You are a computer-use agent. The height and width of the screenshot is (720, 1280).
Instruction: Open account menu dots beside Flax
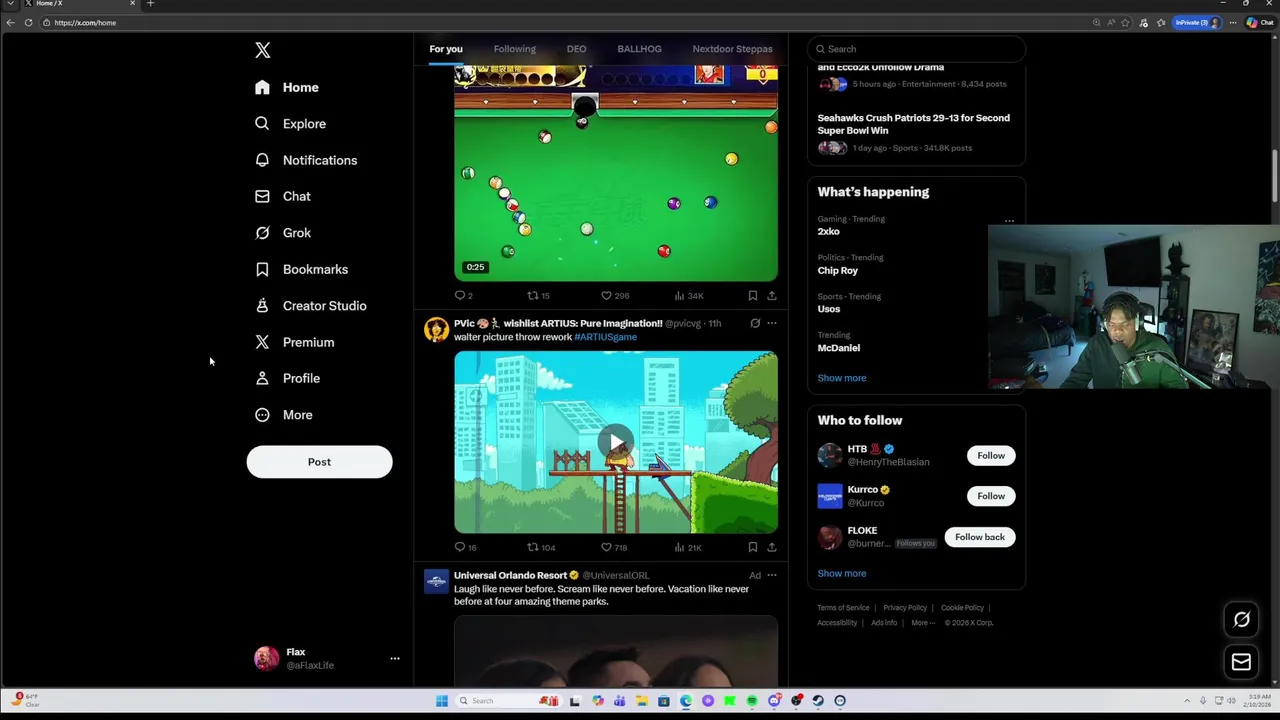pos(395,658)
